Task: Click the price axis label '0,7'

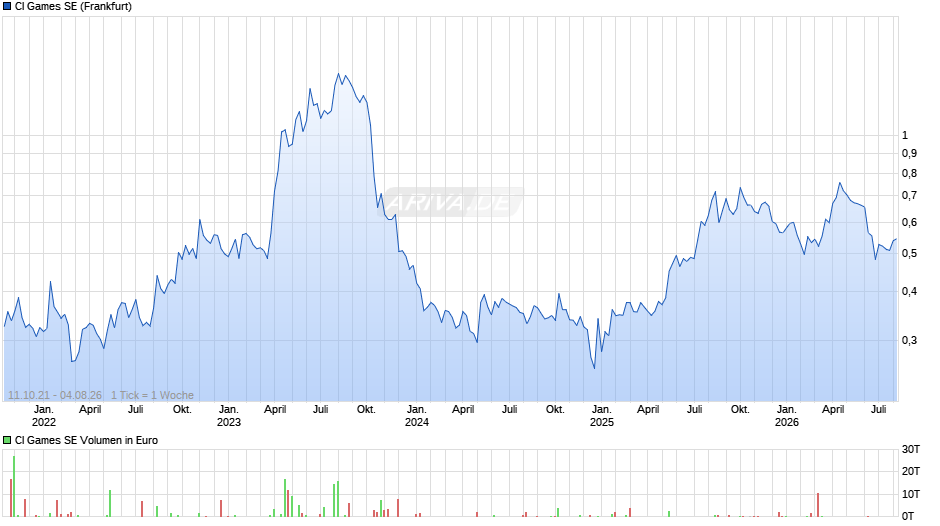Action: (909, 196)
